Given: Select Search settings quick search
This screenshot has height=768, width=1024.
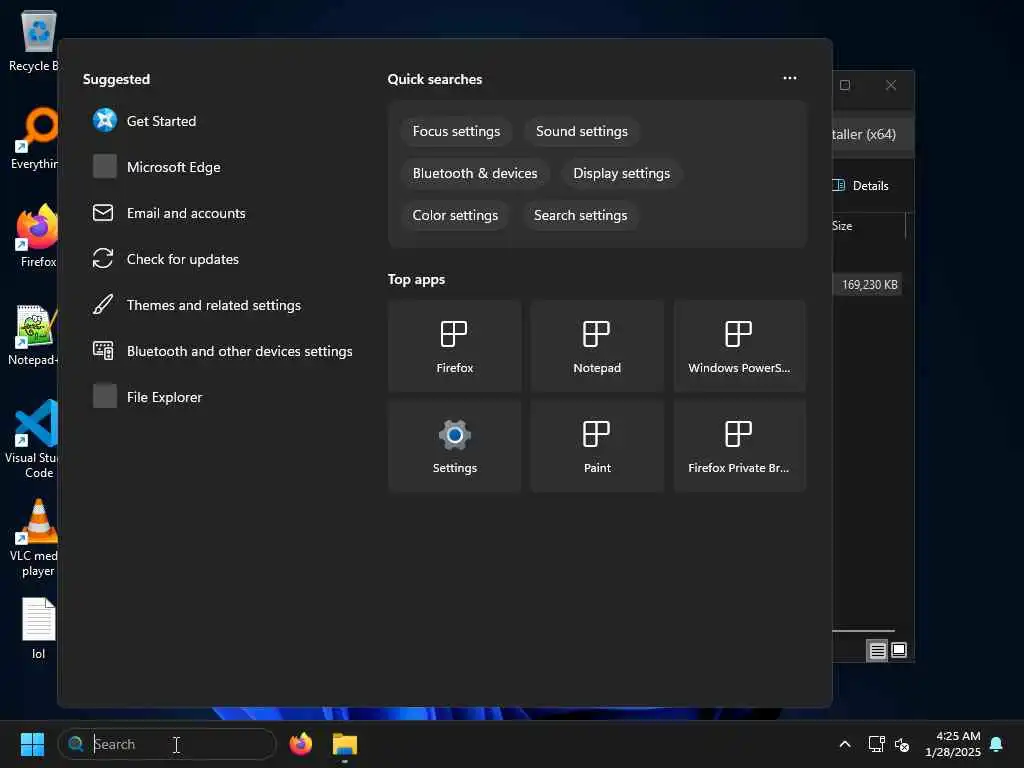Looking at the screenshot, I should 581,215.
